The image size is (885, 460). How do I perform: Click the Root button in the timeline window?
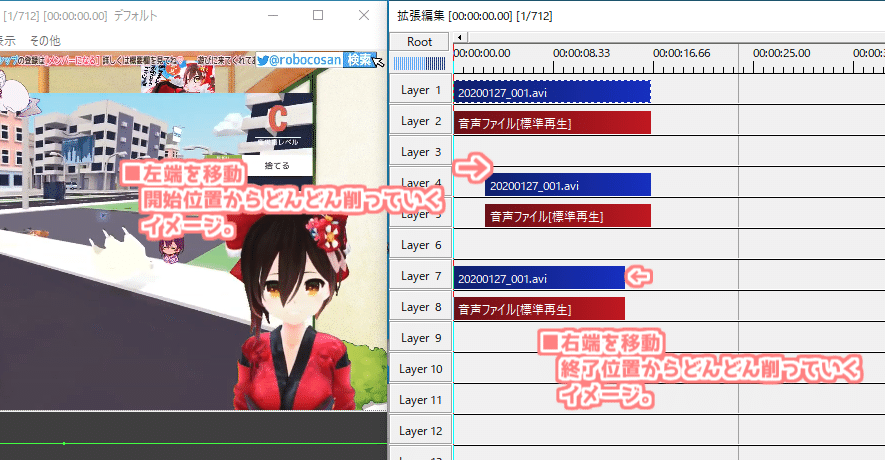coord(419,42)
